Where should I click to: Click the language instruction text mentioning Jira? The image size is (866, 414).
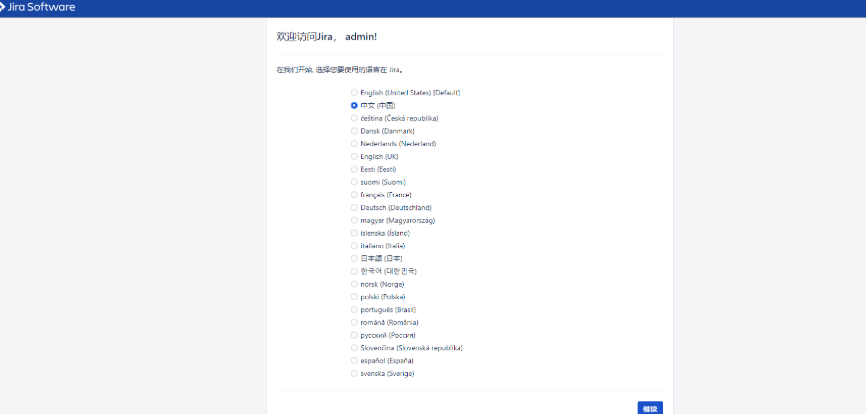340,70
